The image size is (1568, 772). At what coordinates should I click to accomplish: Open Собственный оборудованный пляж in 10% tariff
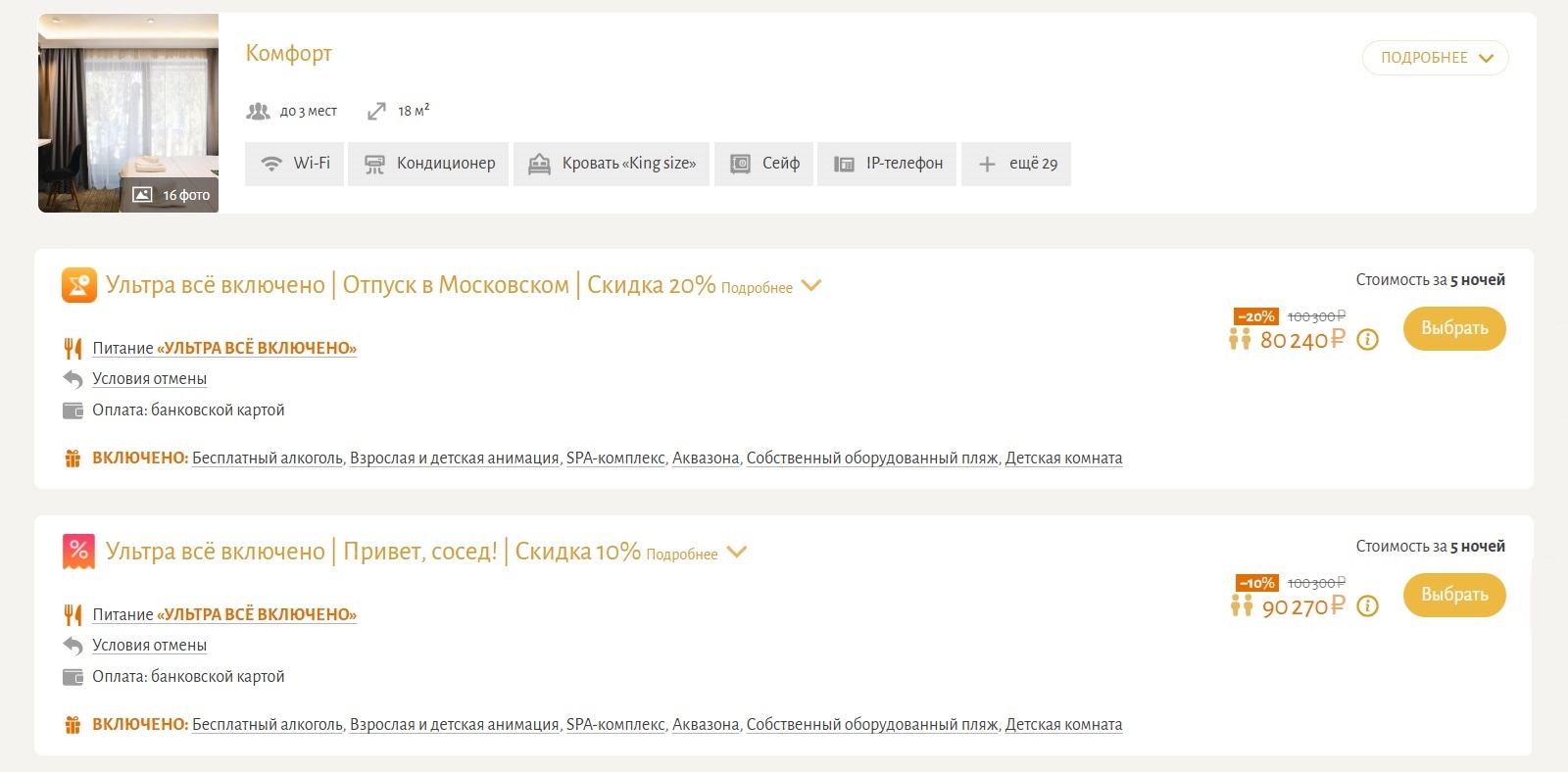coord(872,725)
